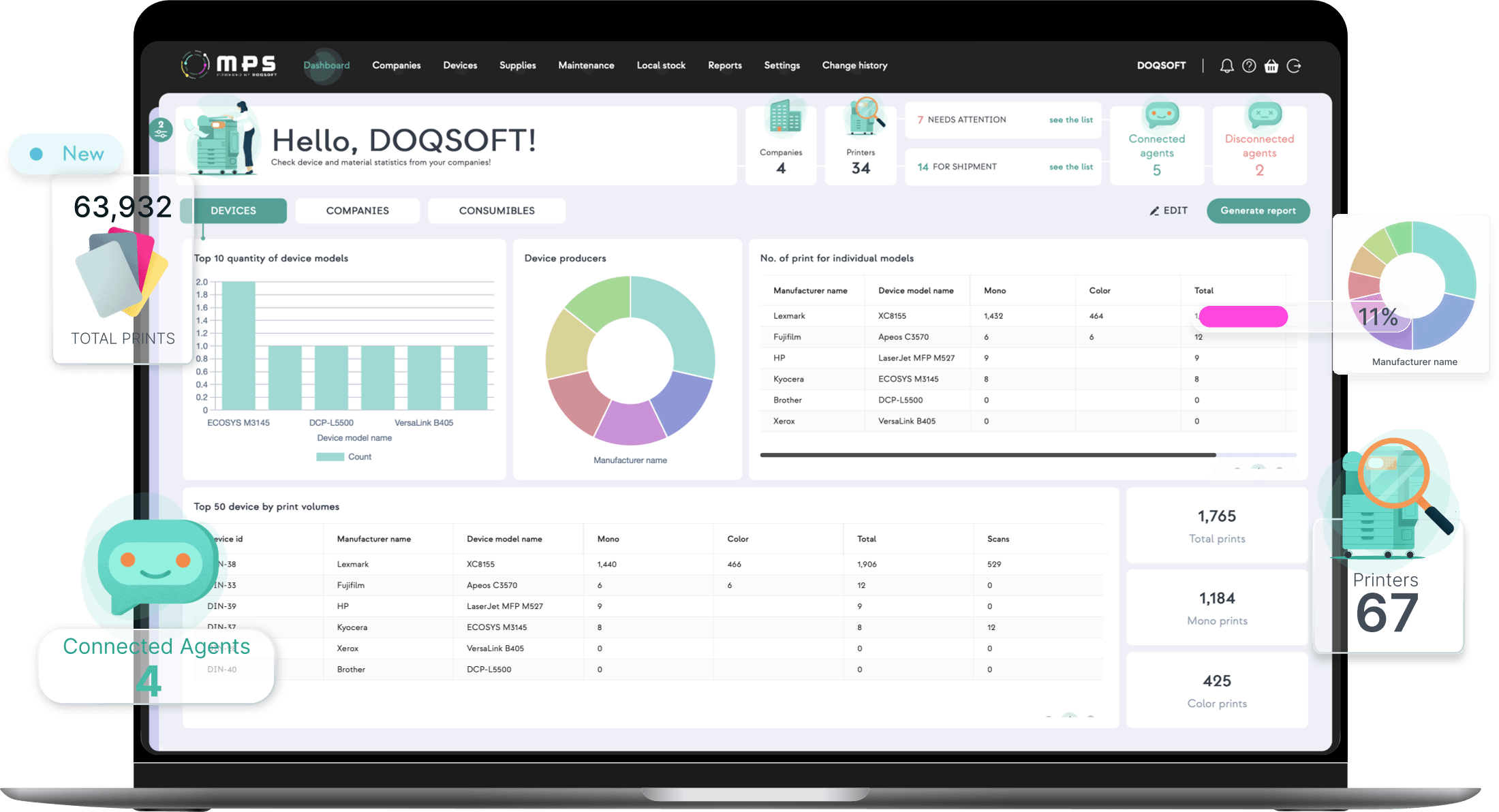This screenshot has height=812, width=1499.
Task: Open the filter settings icon with badge 2
Action: (x=161, y=129)
